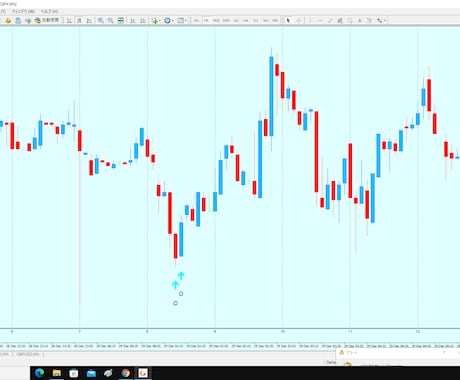
Task: Expand the periods dropdown arrow
Action: (172, 21)
